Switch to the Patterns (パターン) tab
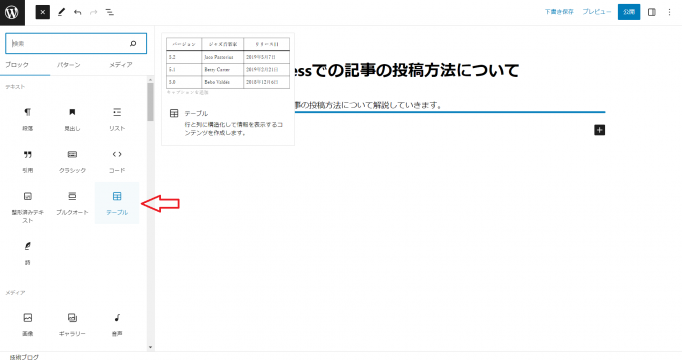The width and height of the screenshot is (682, 360). (x=69, y=65)
